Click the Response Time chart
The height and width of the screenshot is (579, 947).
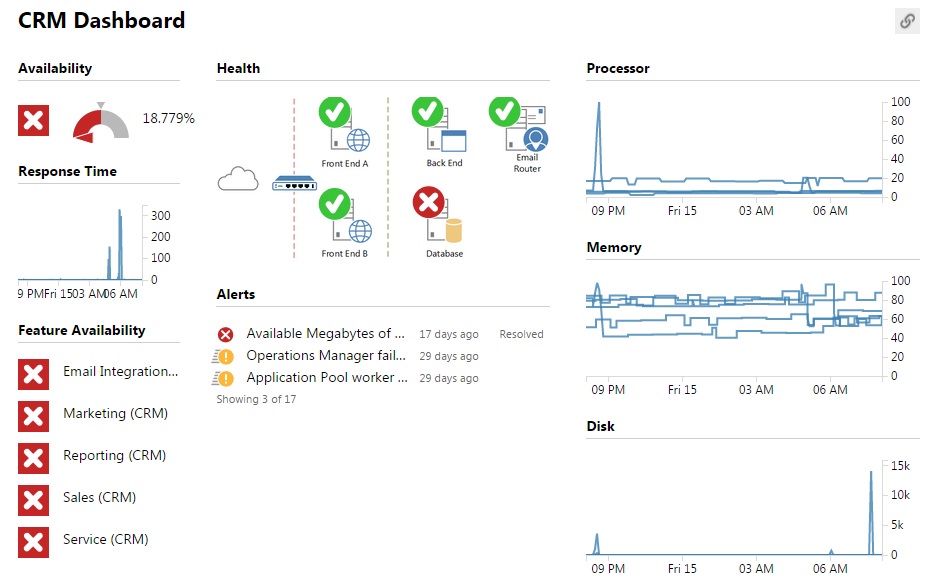tap(80, 245)
